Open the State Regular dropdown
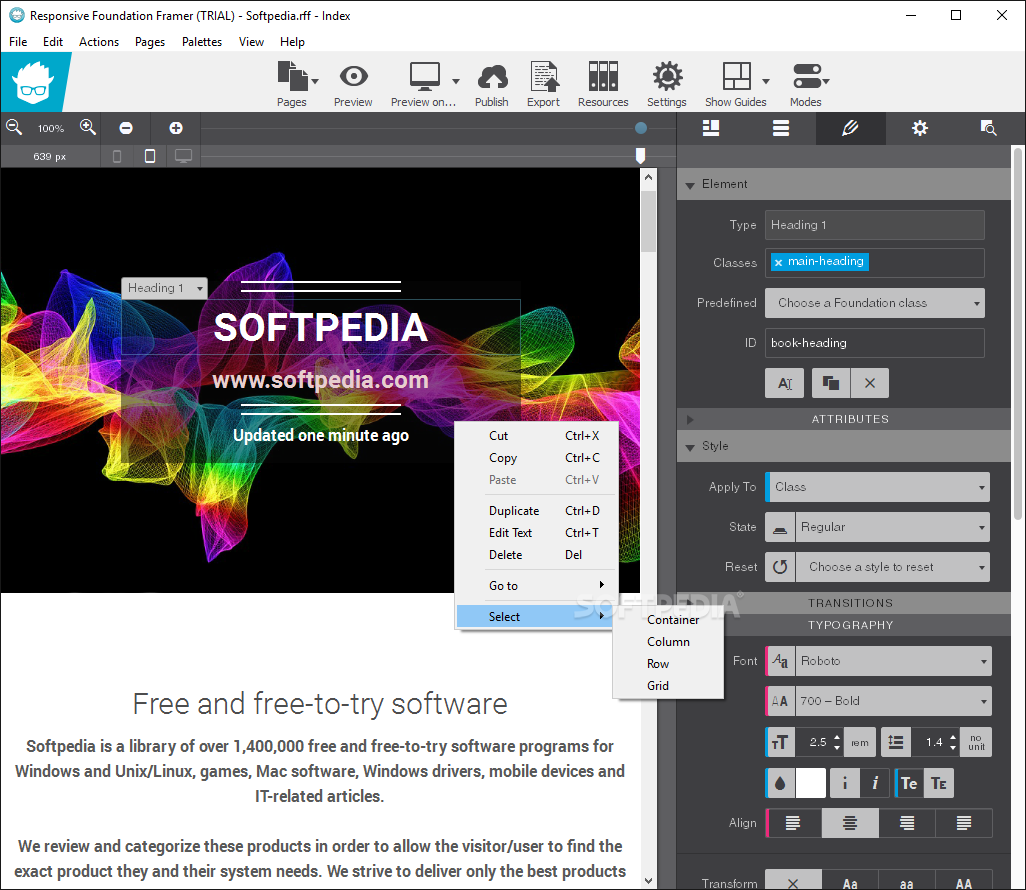The image size is (1026, 890). point(893,527)
